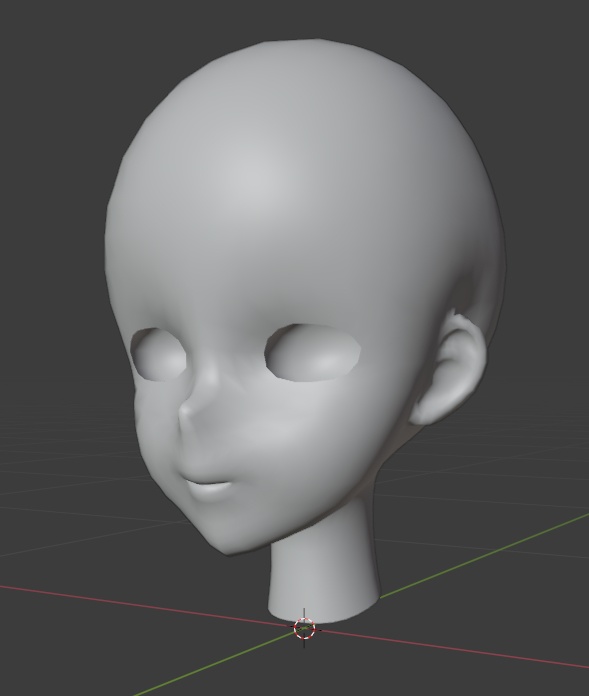Click the nose tip of the head mesh
The image size is (589, 696).
pos(186,411)
